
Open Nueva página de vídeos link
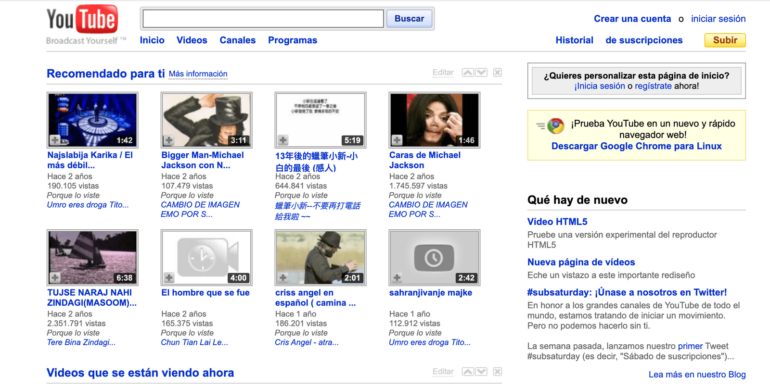pos(581,262)
